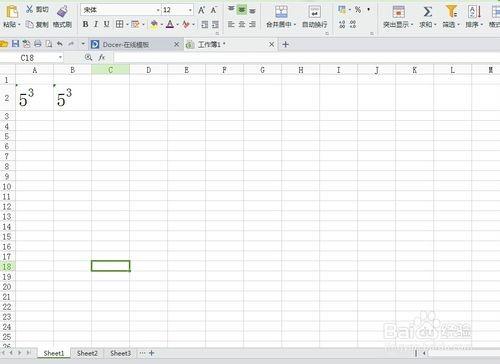Click the Undo arrow icon
The image size is (500, 364).
(60, 44)
